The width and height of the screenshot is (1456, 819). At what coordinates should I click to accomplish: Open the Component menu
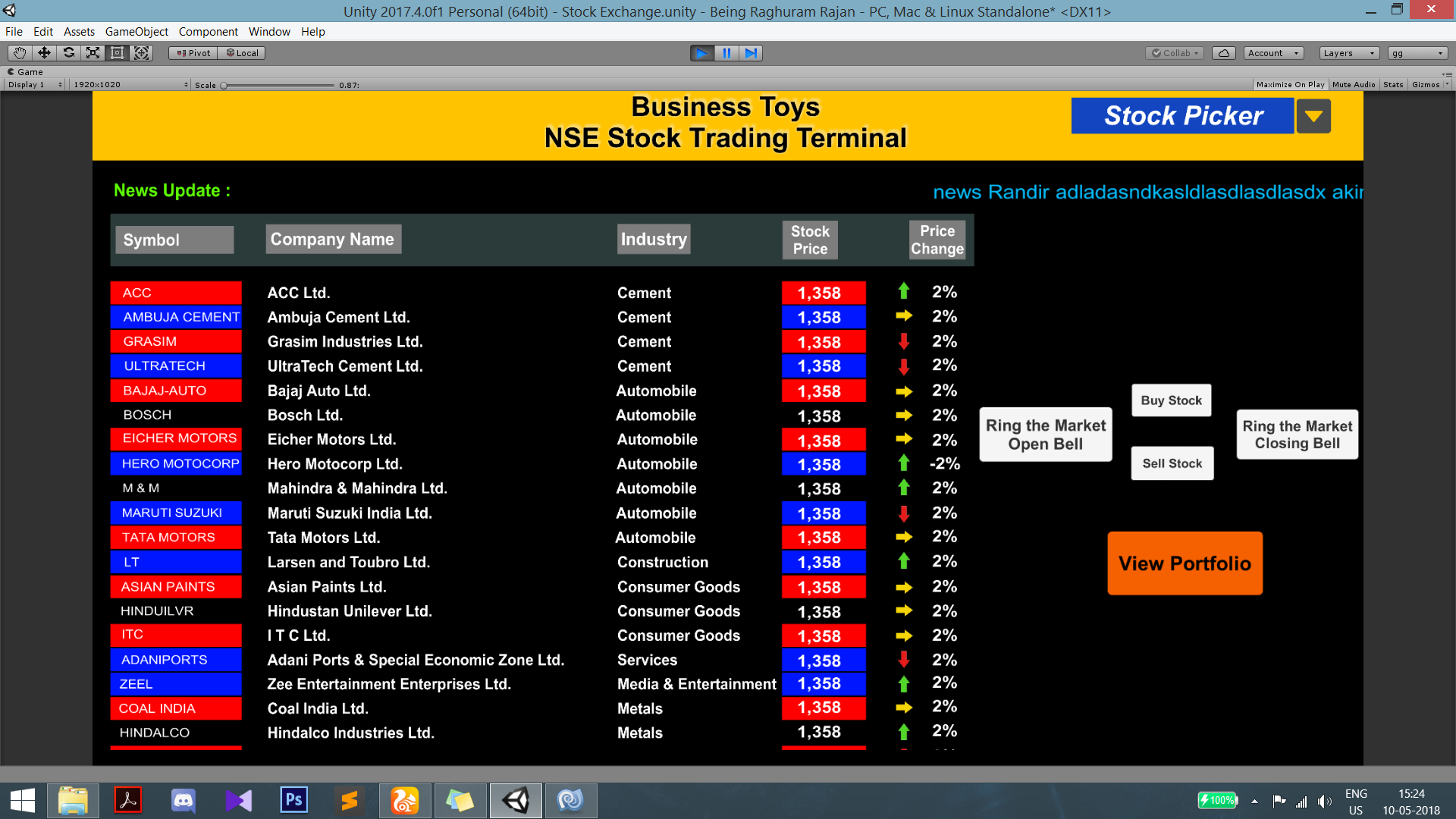pyautogui.click(x=208, y=32)
